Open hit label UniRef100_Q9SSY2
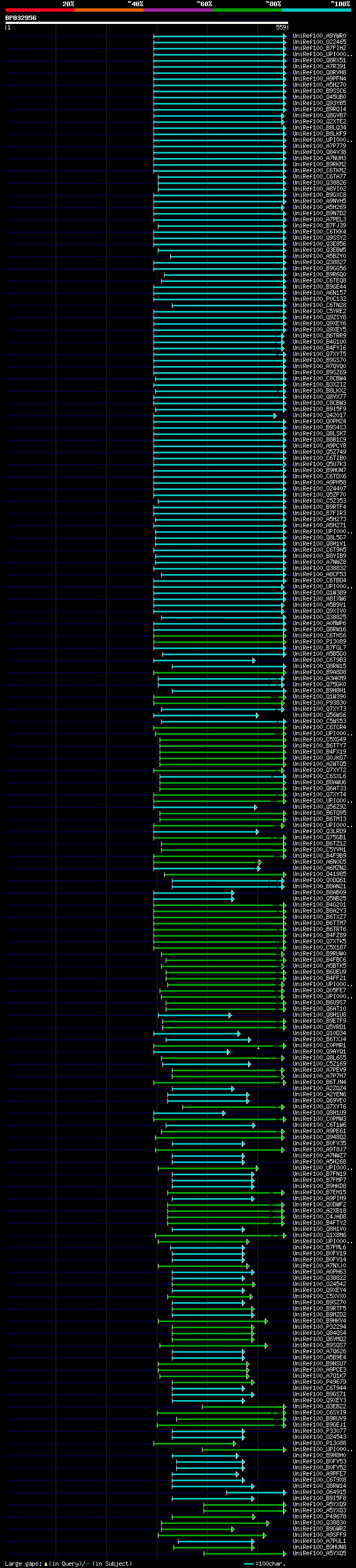 (319, 238)
